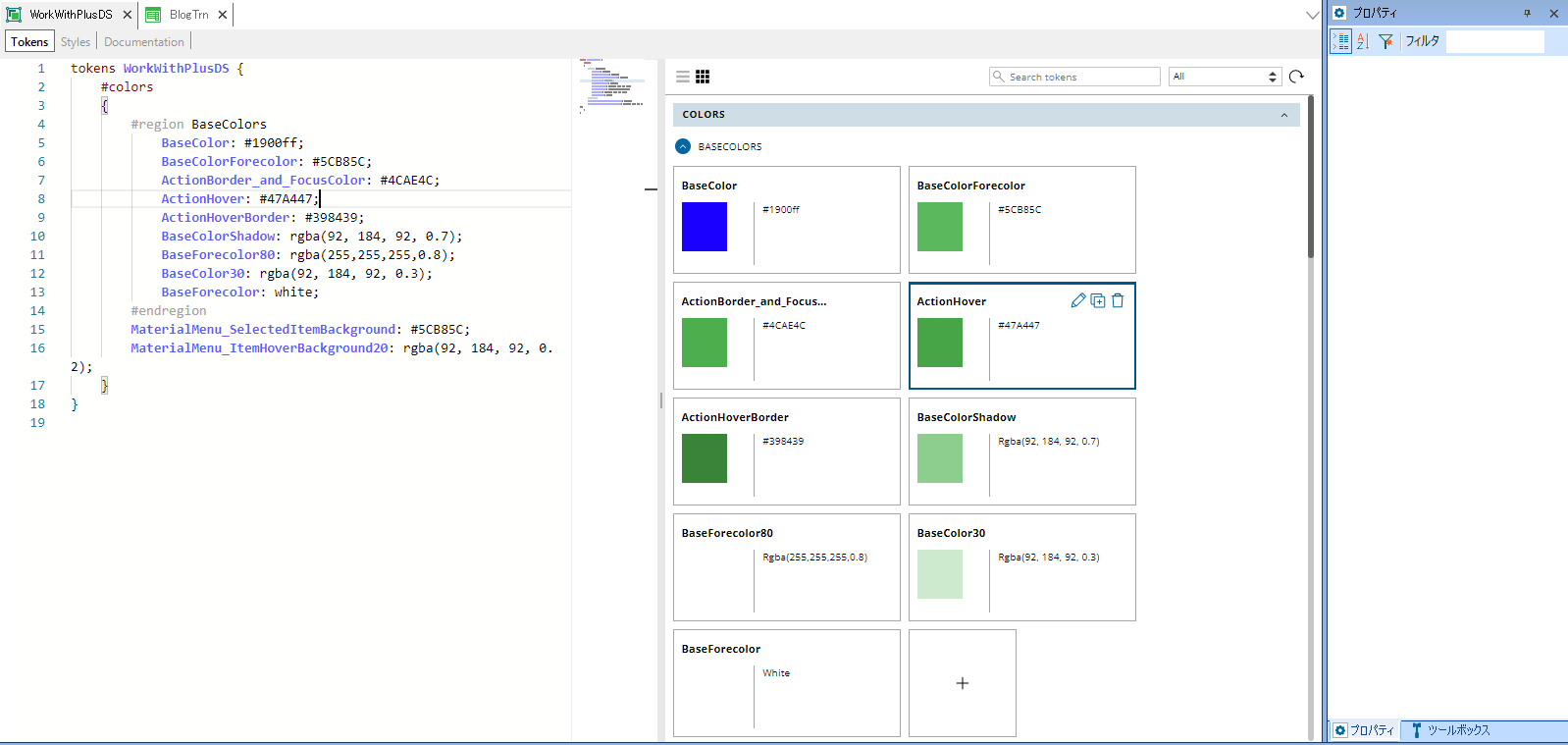The height and width of the screenshot is (745, 1568).
Task: Sort properties alphabetically
Action: [x=1363, y=41]
